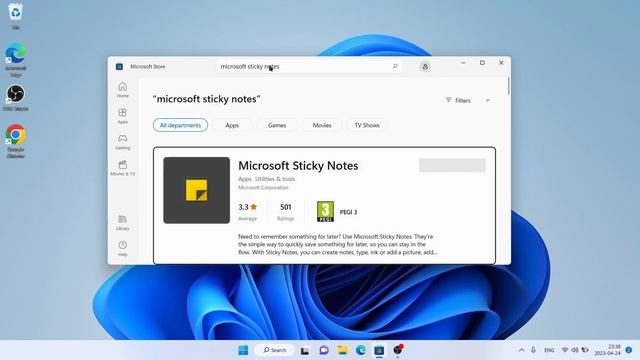Viewport: 640px width, 360px height.
Task: Click the chevron next to Filters
Action: pos(487,100)
